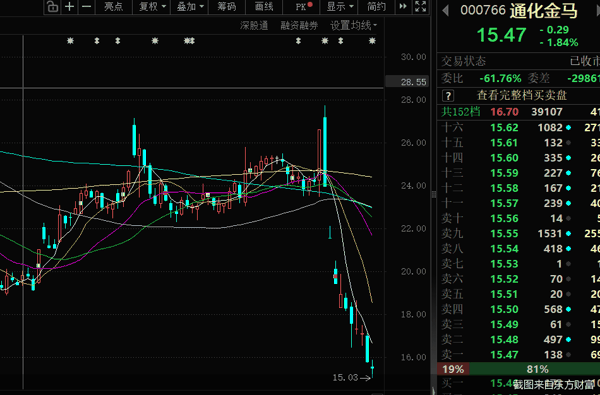This screenshot has height=395, width=600.
Task: Click the left arrow beside stock code 000766
Action: pos(445,10)
